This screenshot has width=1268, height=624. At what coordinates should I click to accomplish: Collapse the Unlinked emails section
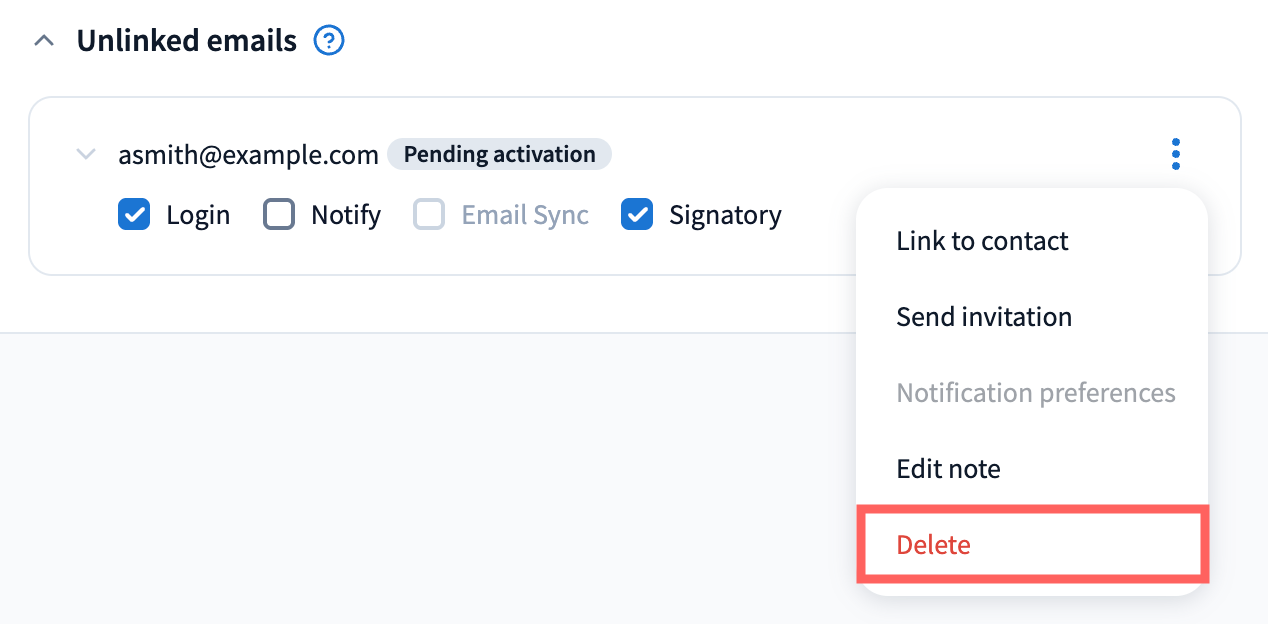[44, 42]
